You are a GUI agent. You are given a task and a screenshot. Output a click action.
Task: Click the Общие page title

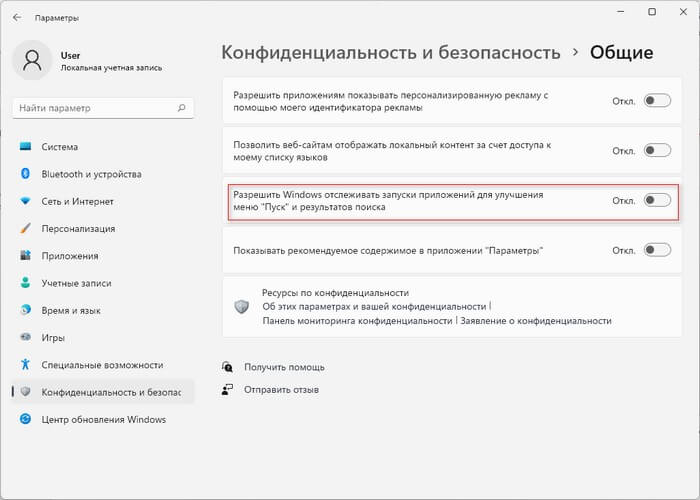(x=621, y=52)
